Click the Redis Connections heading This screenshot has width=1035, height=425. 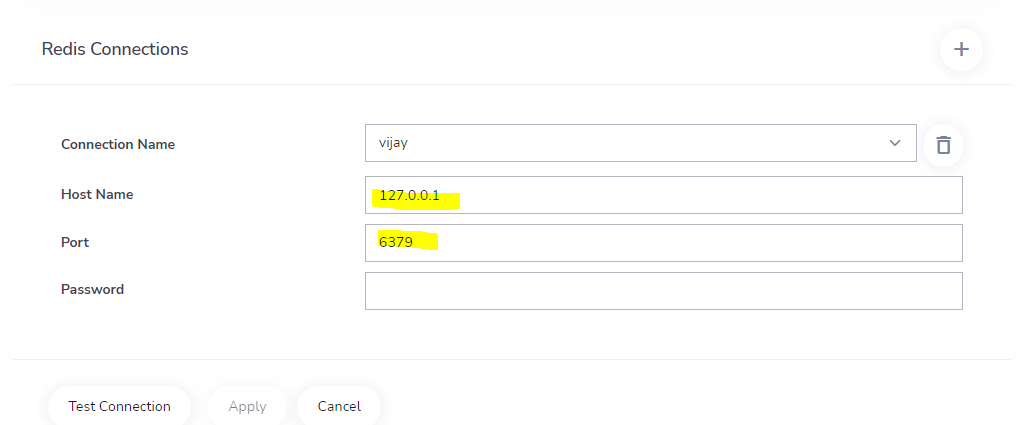click(115, 49)
